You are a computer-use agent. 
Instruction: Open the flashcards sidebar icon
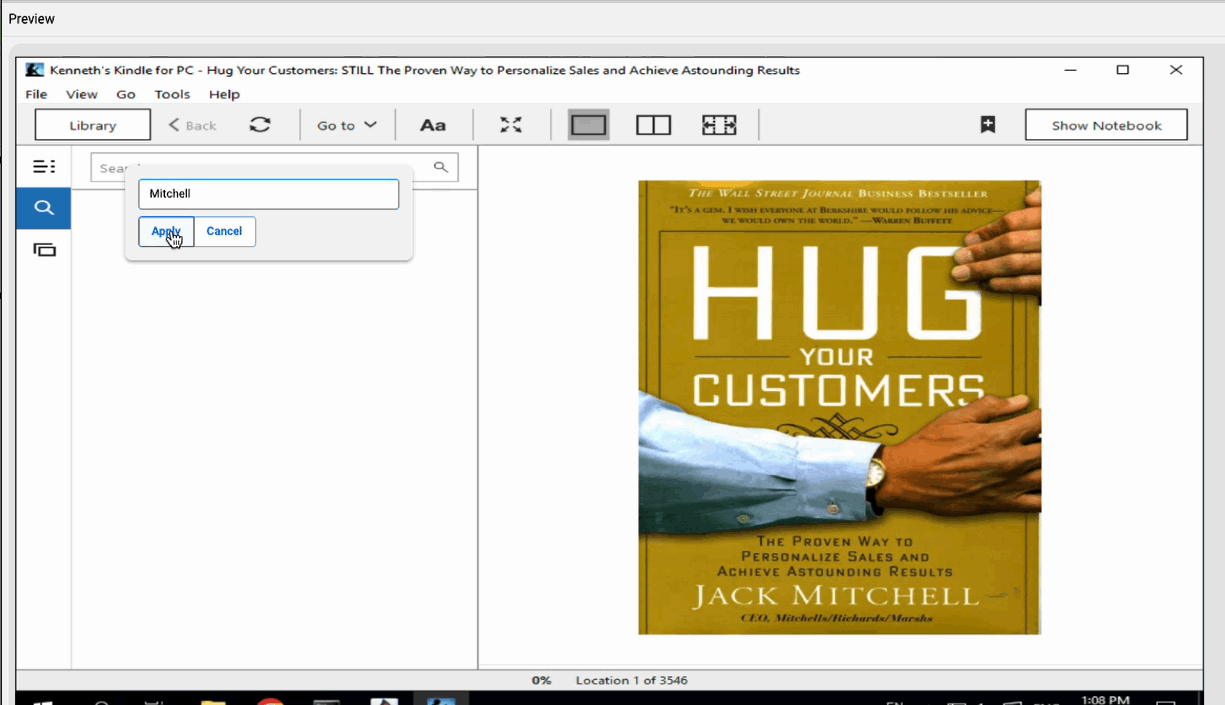(x=44, y=250)
